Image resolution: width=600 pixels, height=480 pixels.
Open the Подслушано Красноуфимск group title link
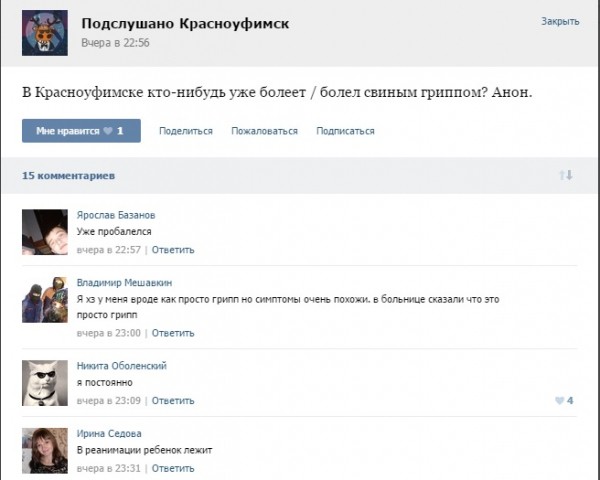pyautogui.click(x=185, y=24)
